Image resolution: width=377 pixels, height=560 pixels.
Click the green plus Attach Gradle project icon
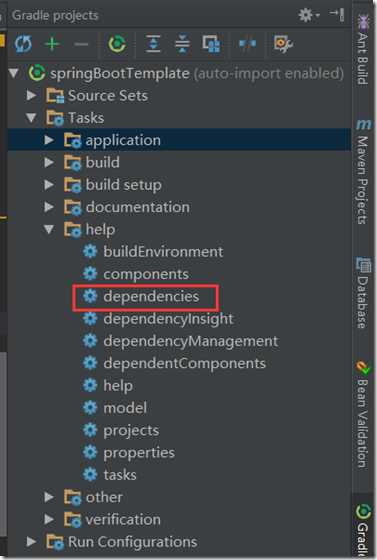tap(52, 44)
